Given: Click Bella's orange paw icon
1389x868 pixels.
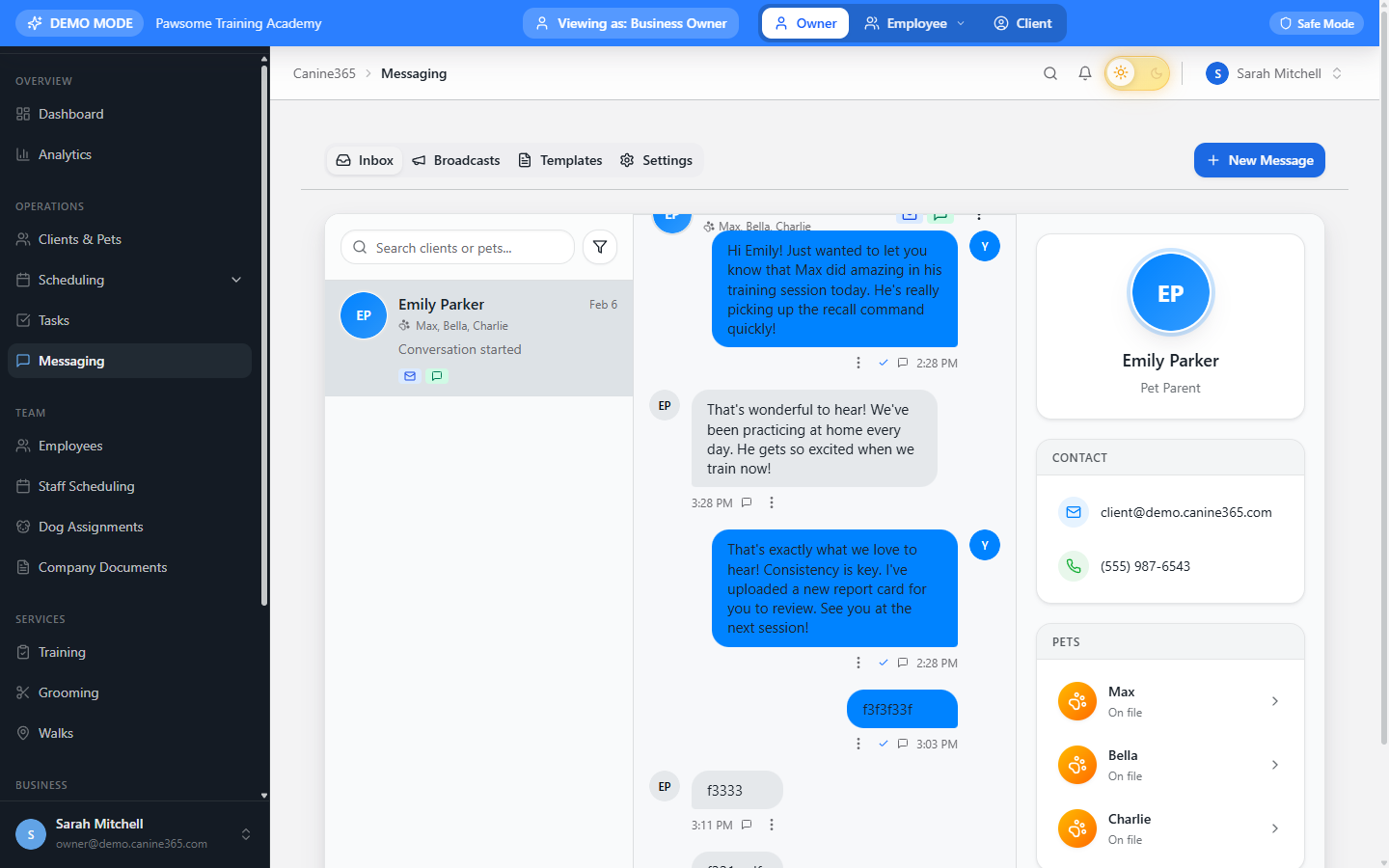Looking at the screenshot, I should click(x=1077, y=765).
